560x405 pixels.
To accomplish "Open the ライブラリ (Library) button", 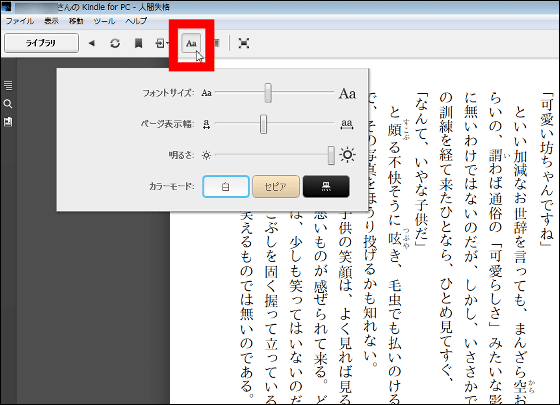I will pyautogui.click(x=41, y=43).
